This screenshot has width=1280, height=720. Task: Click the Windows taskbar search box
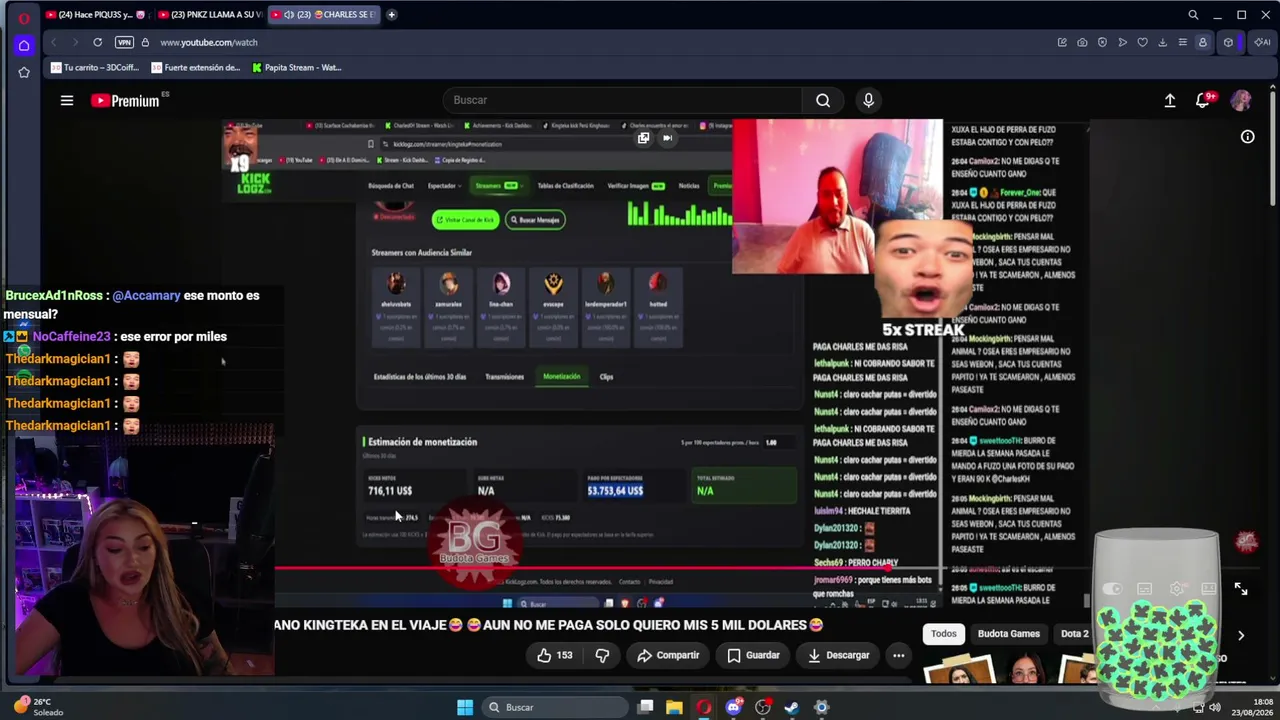point(555,707)
